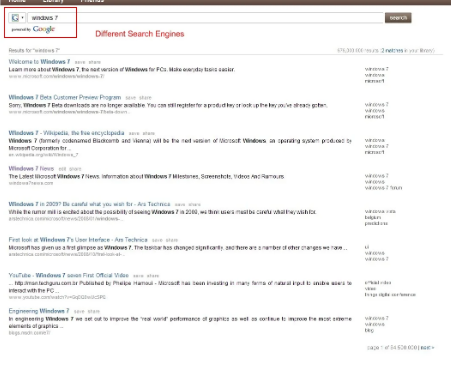Open the Windows 7 News result
The height and width of the screenshot is (367, 451).
(x=31, y=169)
